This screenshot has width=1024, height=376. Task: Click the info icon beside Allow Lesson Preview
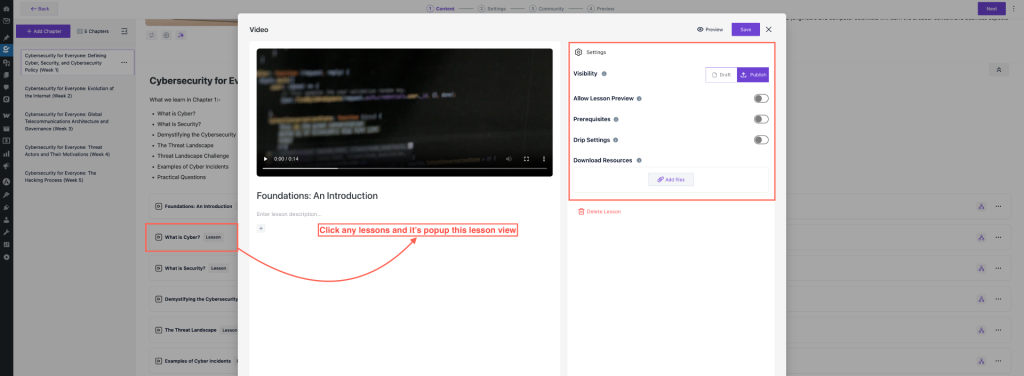pyautogui.click(x=639, y=99)
